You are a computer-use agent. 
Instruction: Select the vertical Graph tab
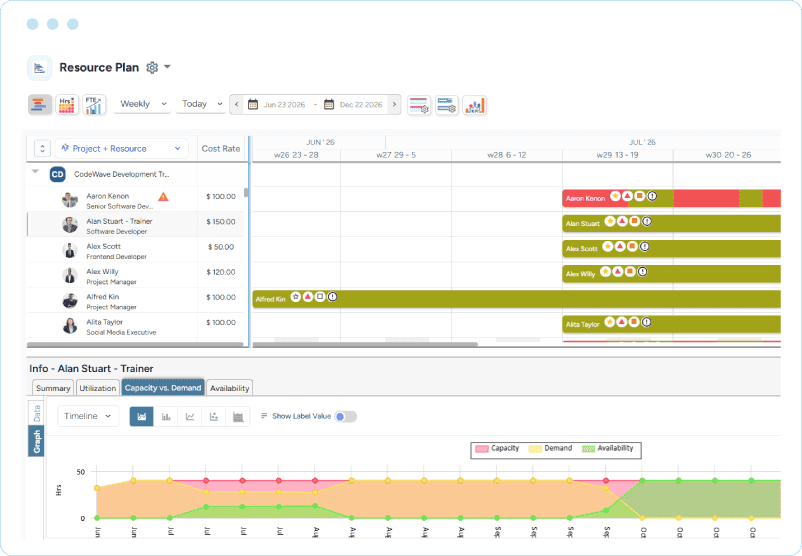[36, 441]
